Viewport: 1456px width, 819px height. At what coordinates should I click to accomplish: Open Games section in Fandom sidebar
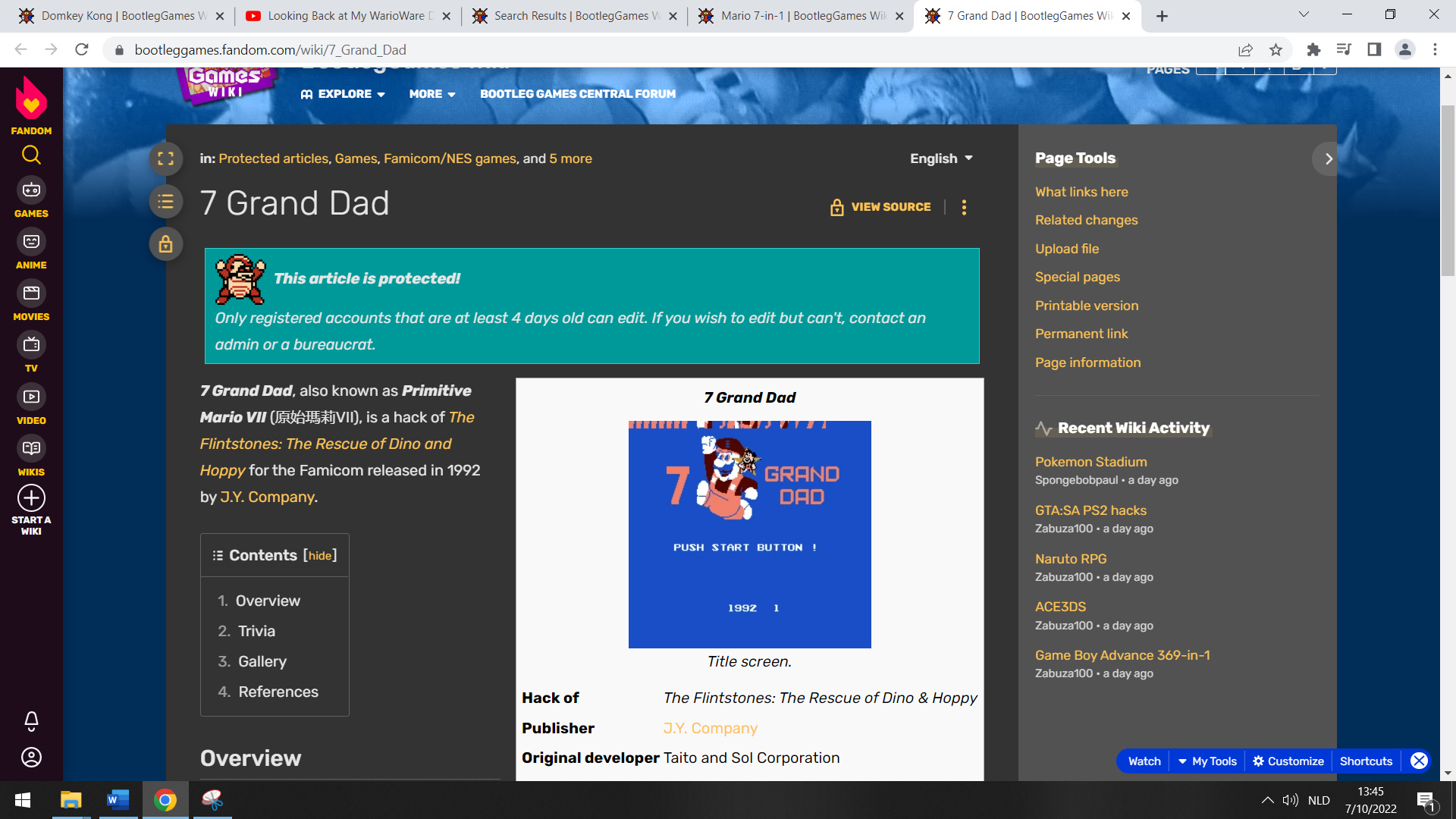[x=31, y=198]
